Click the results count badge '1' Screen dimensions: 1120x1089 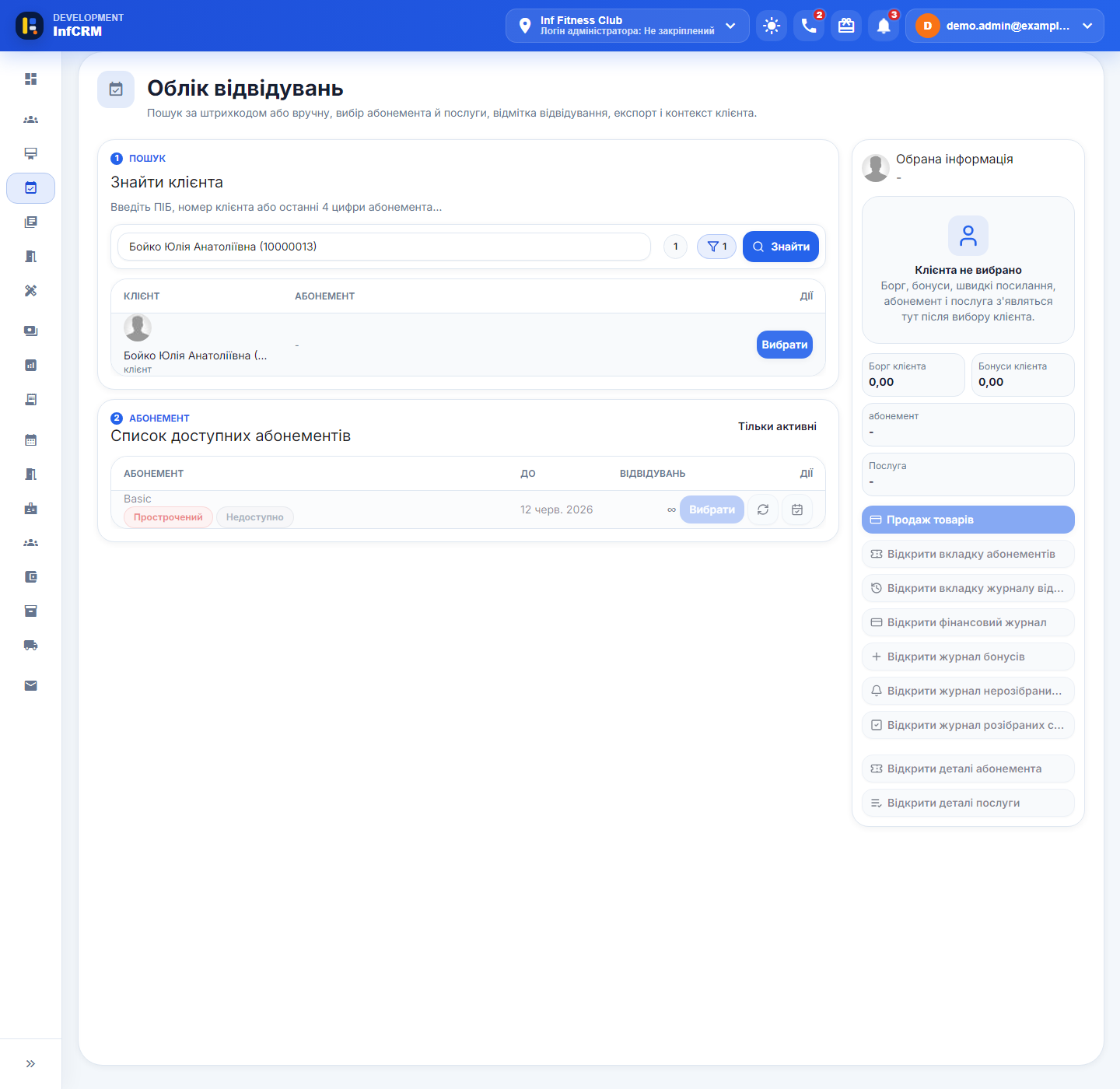pyautogui.click(x=675, y=247)
